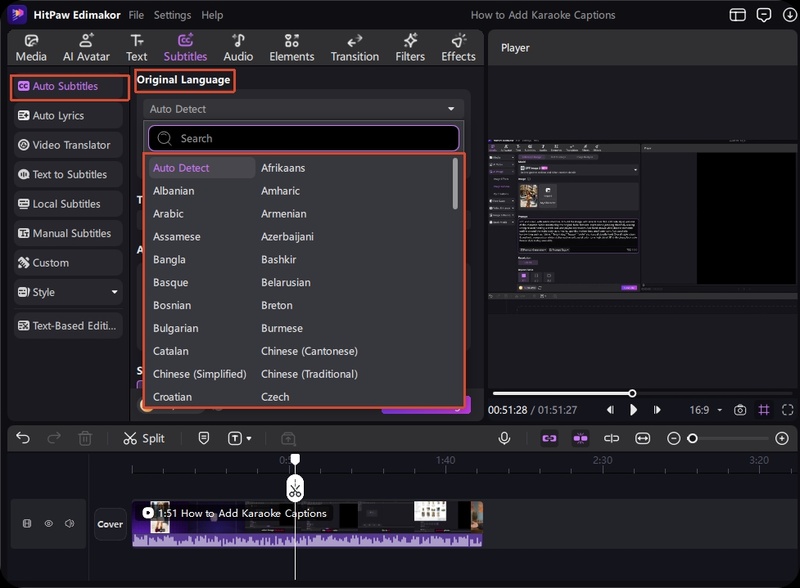Open the Transition tab

[355, 47]
